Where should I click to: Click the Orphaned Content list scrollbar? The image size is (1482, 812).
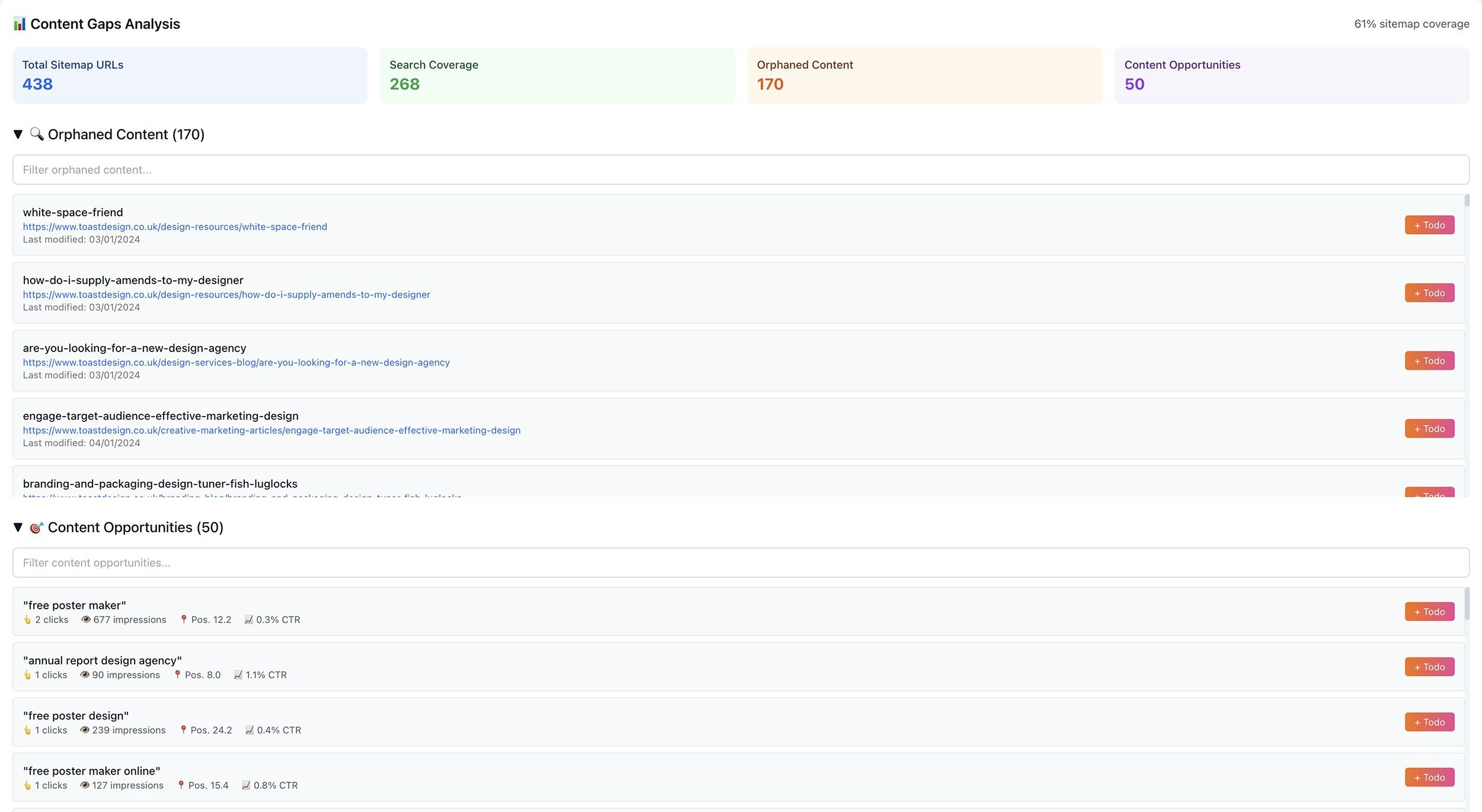pos(1467,202)
